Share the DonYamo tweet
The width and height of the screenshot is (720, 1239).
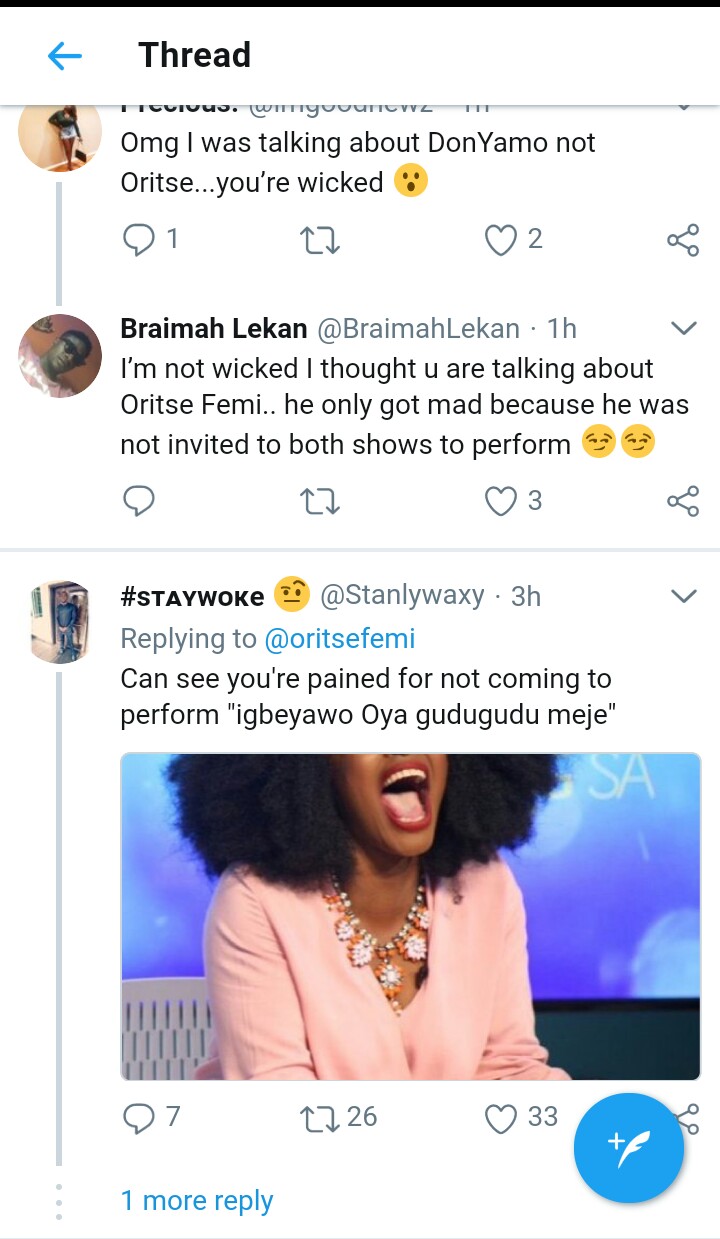tap(682, 240)
